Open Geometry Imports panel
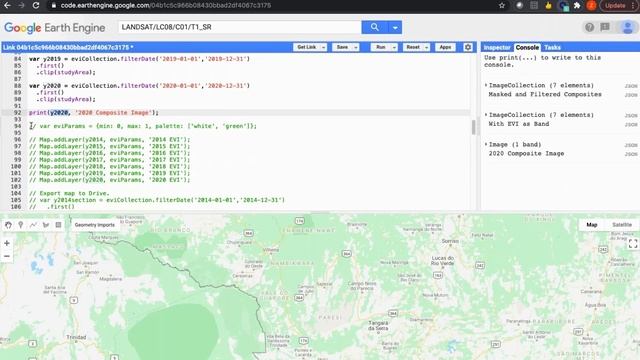This screenshot has height=360, width=640. tap(95, 225)
